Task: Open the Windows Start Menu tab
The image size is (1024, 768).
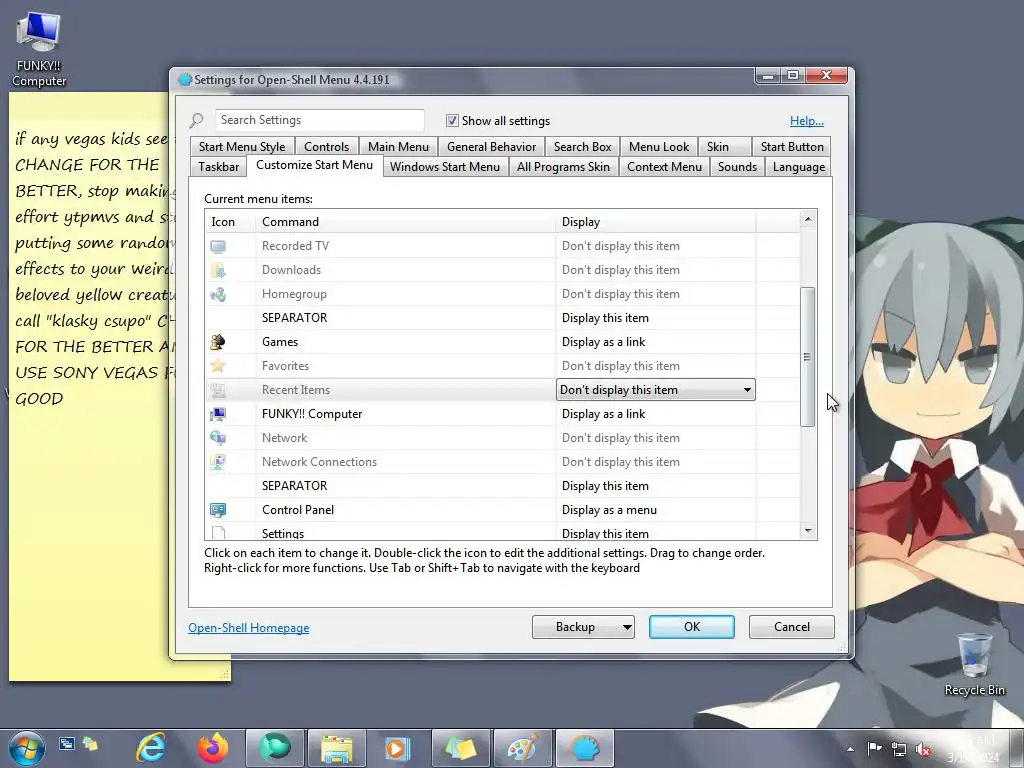Action: pyautogui.click(x=445, y=167)
